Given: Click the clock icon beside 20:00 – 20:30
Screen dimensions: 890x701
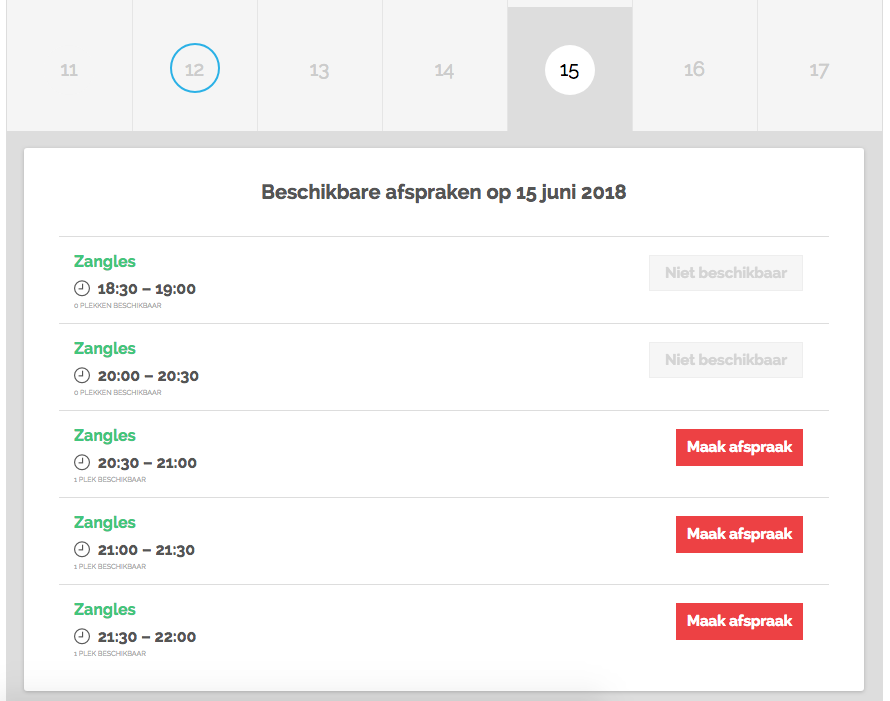Looking at the screenshot, I should (82, 376).
